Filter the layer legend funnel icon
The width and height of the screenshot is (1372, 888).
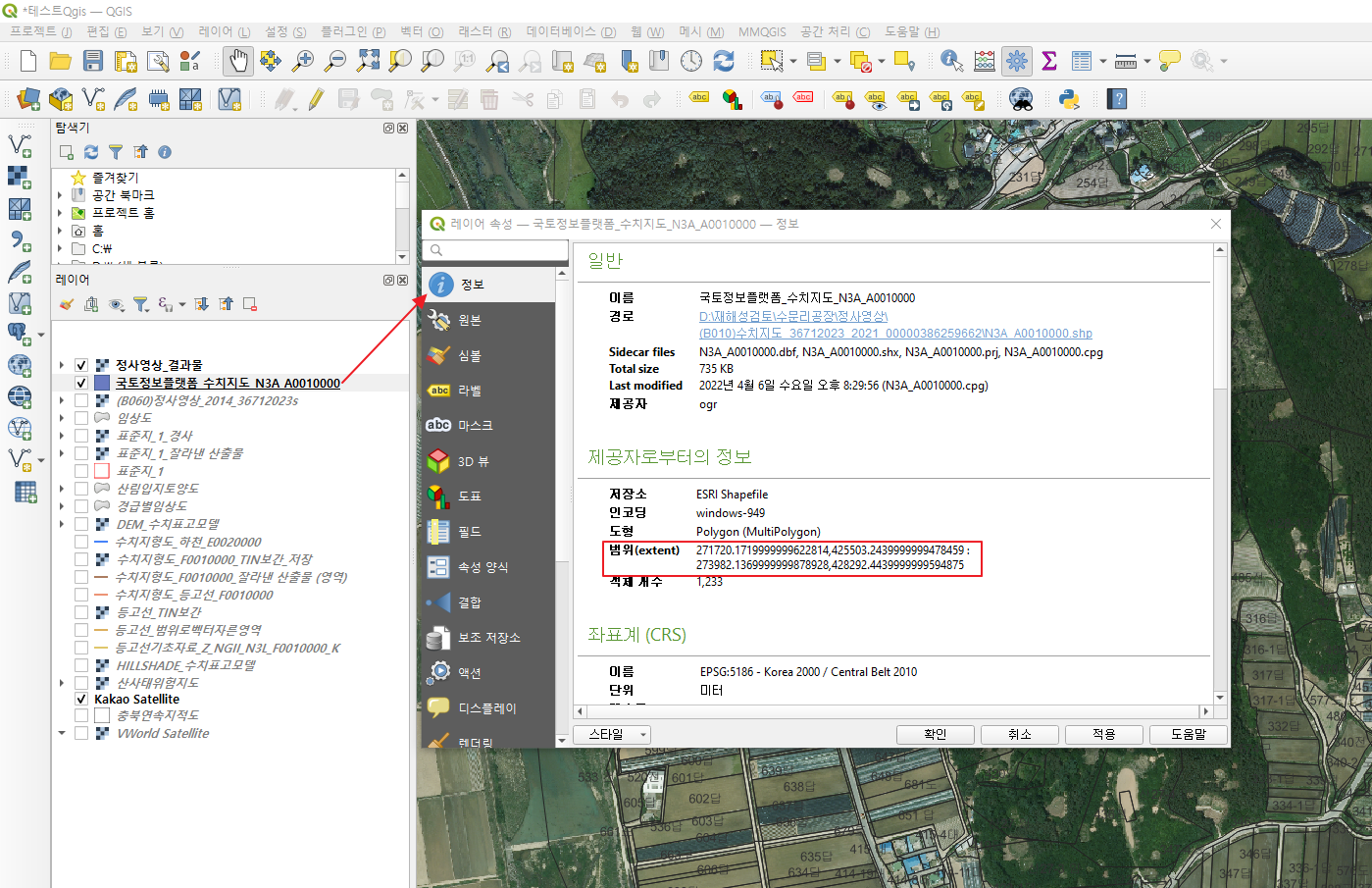[140, 304]
